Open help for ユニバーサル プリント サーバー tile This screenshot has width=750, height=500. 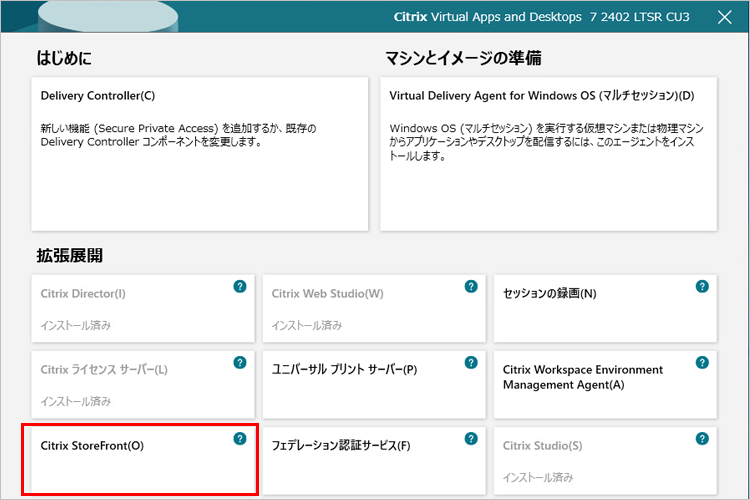[471, 363]
